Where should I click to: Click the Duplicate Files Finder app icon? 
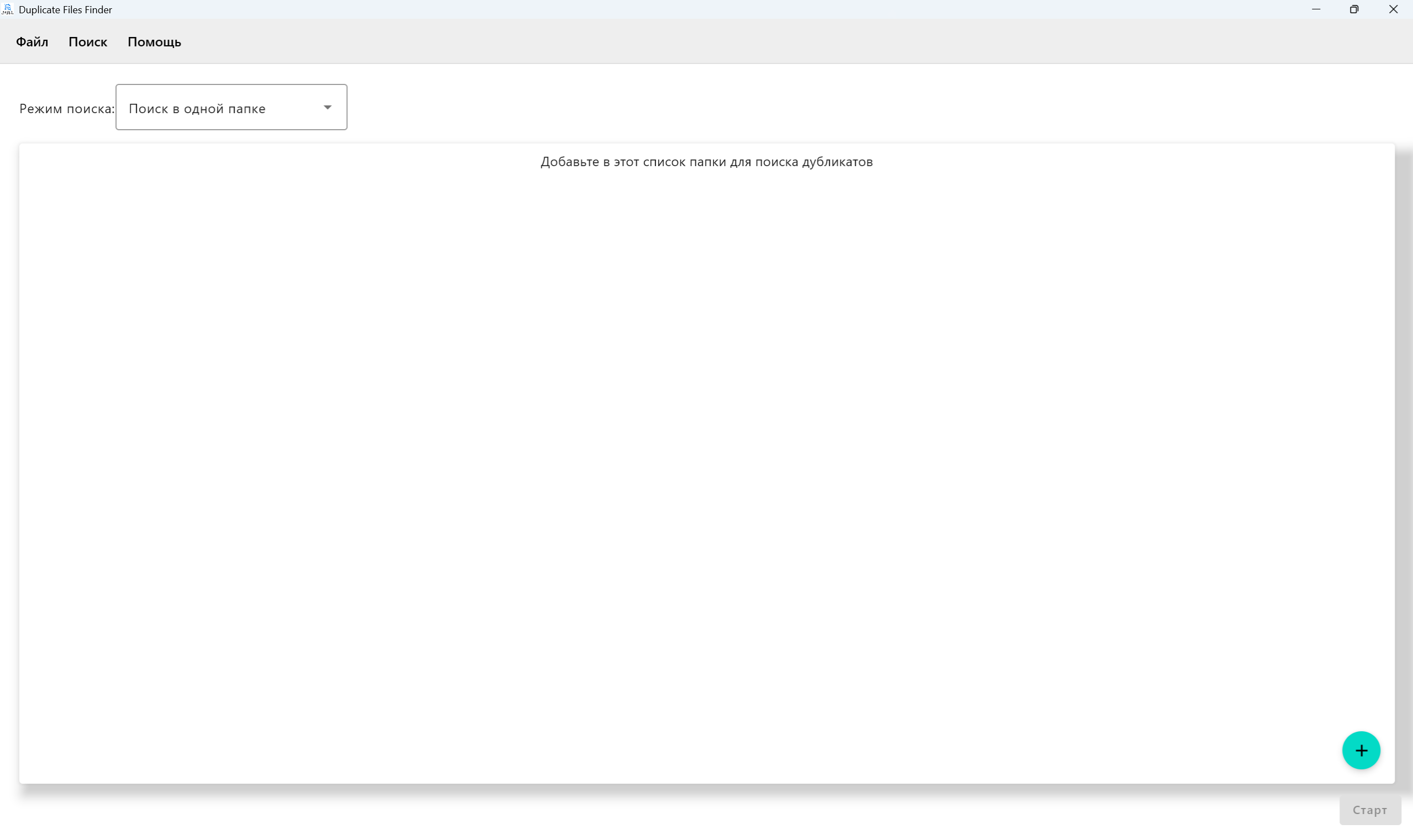pyautogui.click(x=7, y=9)
